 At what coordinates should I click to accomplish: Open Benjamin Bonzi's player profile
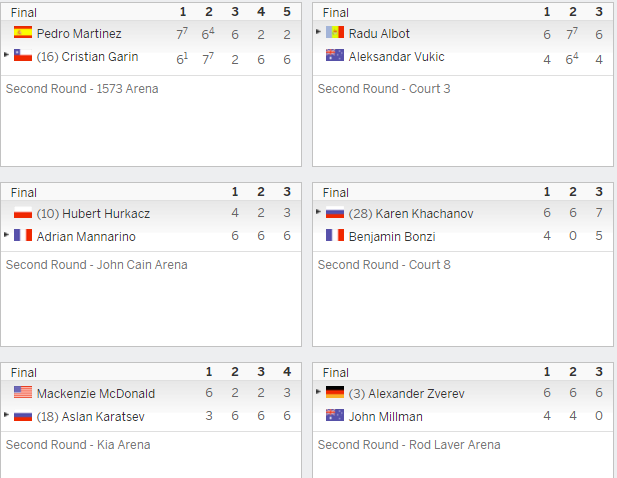[392, 236]
